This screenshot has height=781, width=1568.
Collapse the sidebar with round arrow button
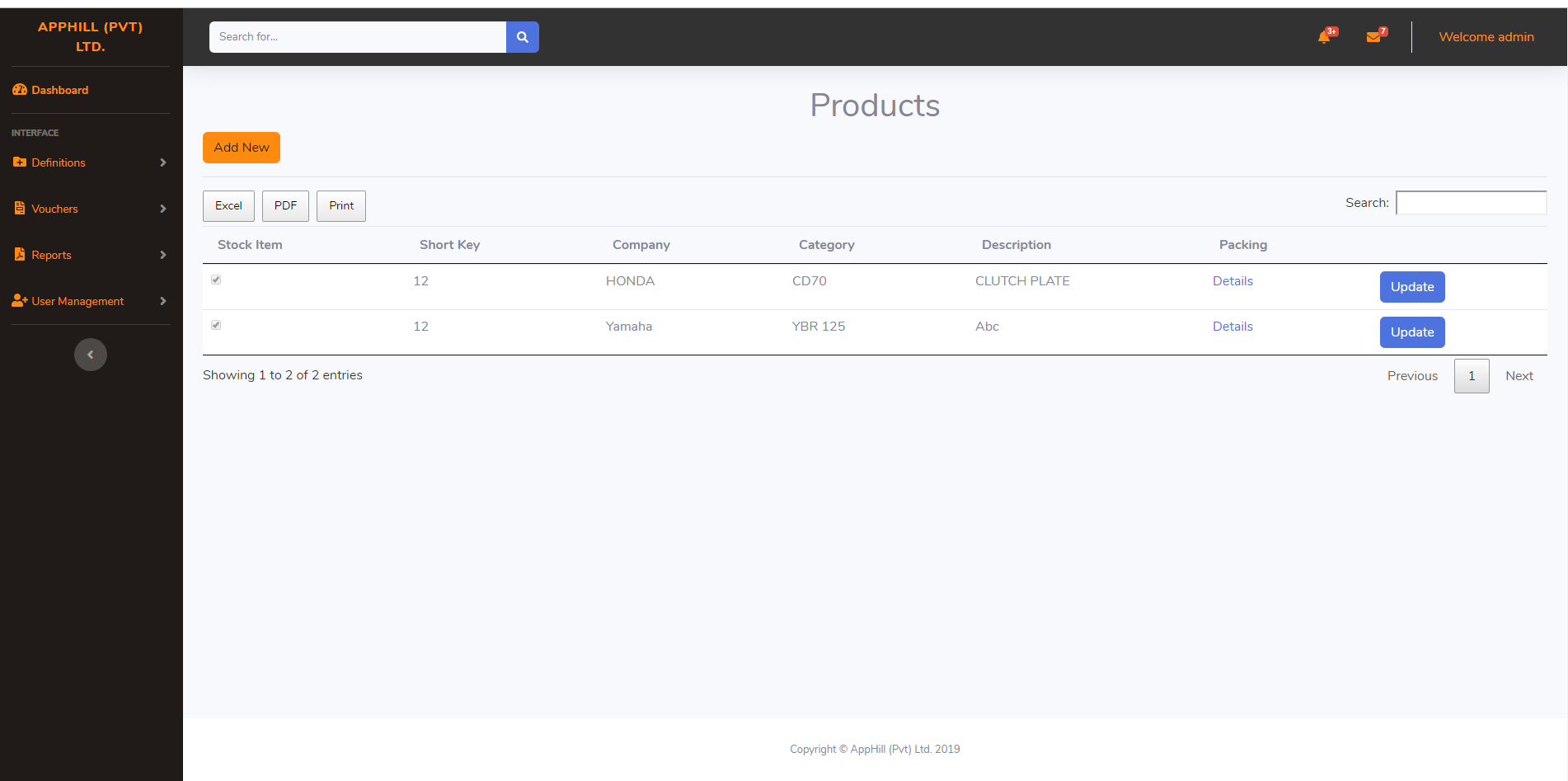click(x=91, y=355)
